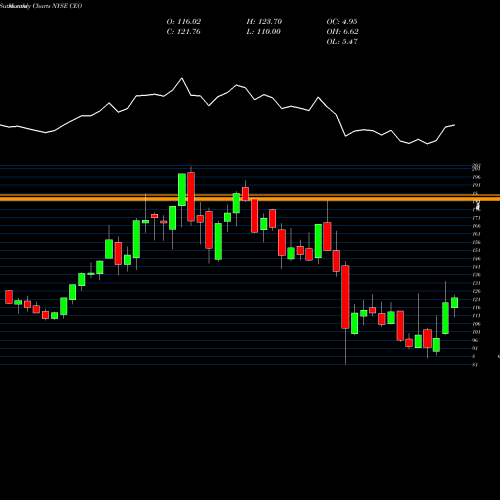Click the 96 price axis label

pyautogui.click(x=476, y=340)
